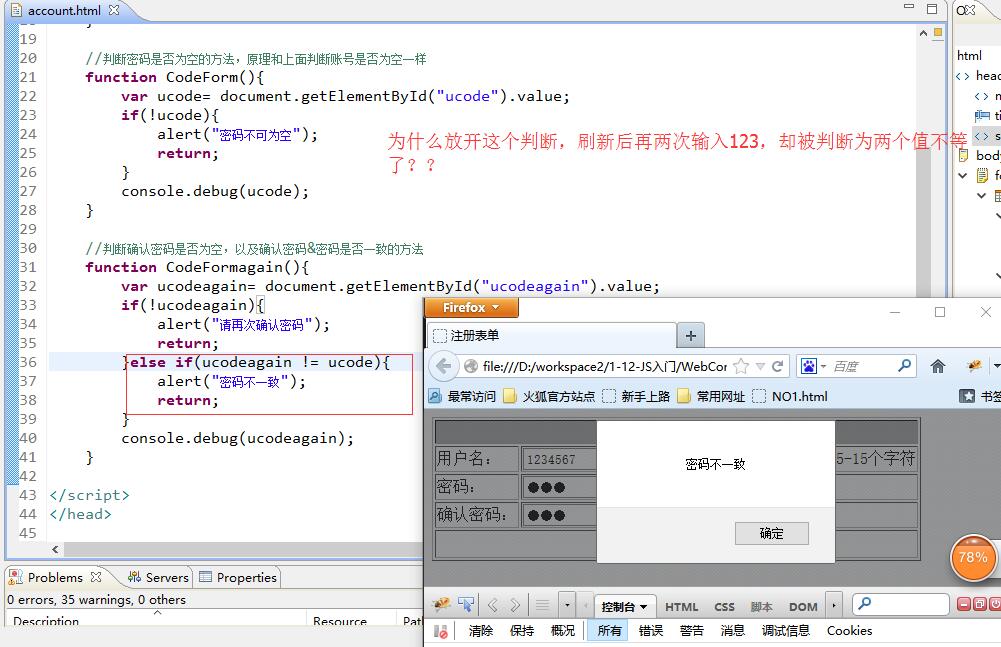The image size is (1001, 647).
Task: Go to next Firebug location arrow
Action: (x=515, y=605)
